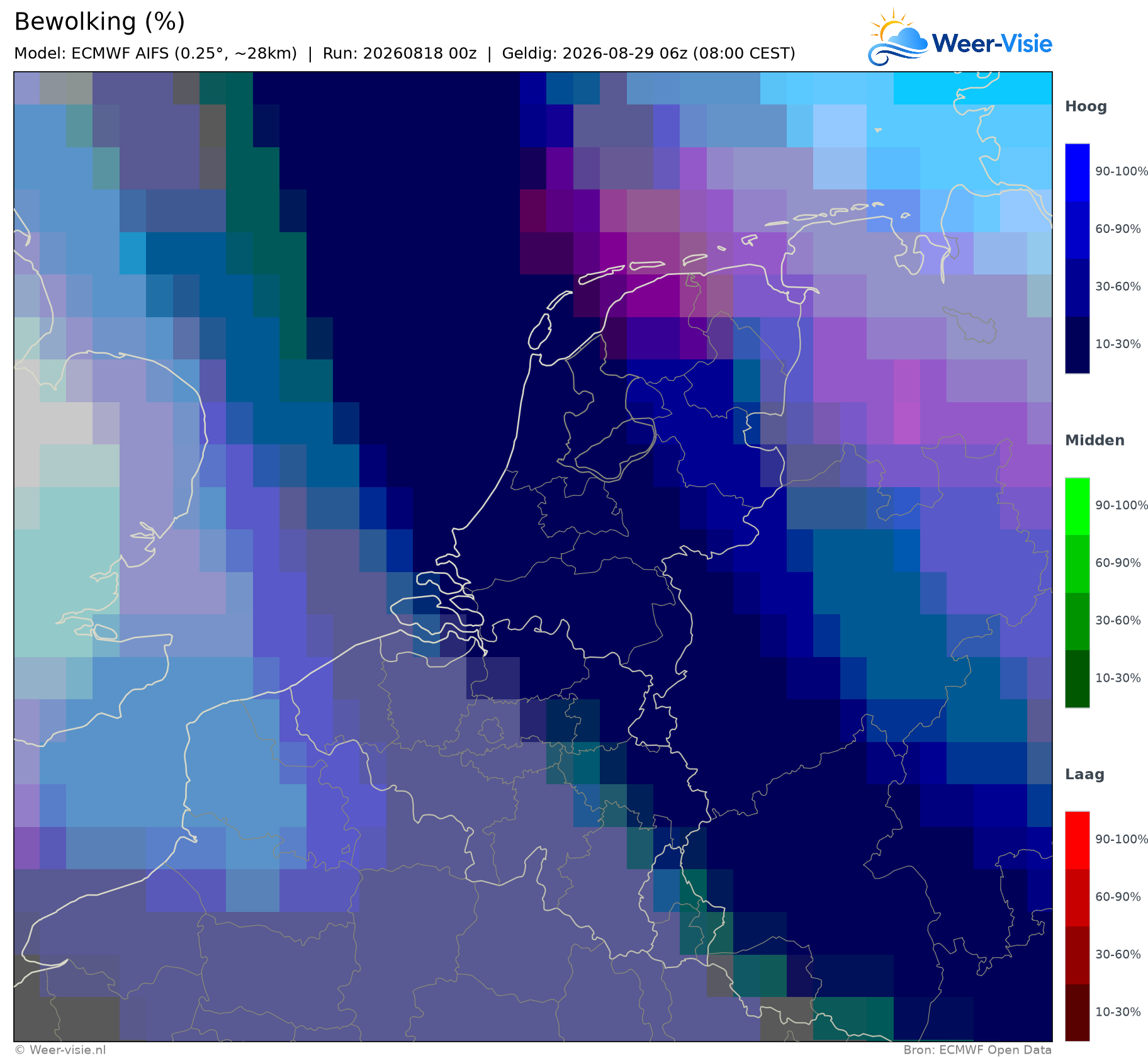
Task: Select the Hoog 10-30% navy swatch
Action: pyautogui.click(x=1077, y=345)
